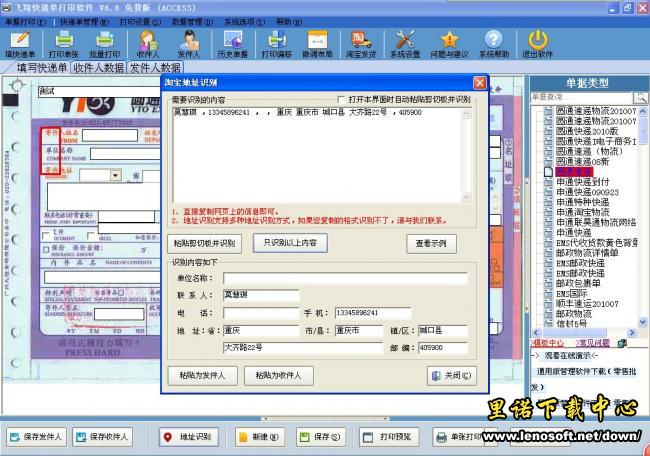Viewport: 650px width, 456px height.
Task: Click the 查看示例 button
Action: pyautogui.click(x=431, y=243)
